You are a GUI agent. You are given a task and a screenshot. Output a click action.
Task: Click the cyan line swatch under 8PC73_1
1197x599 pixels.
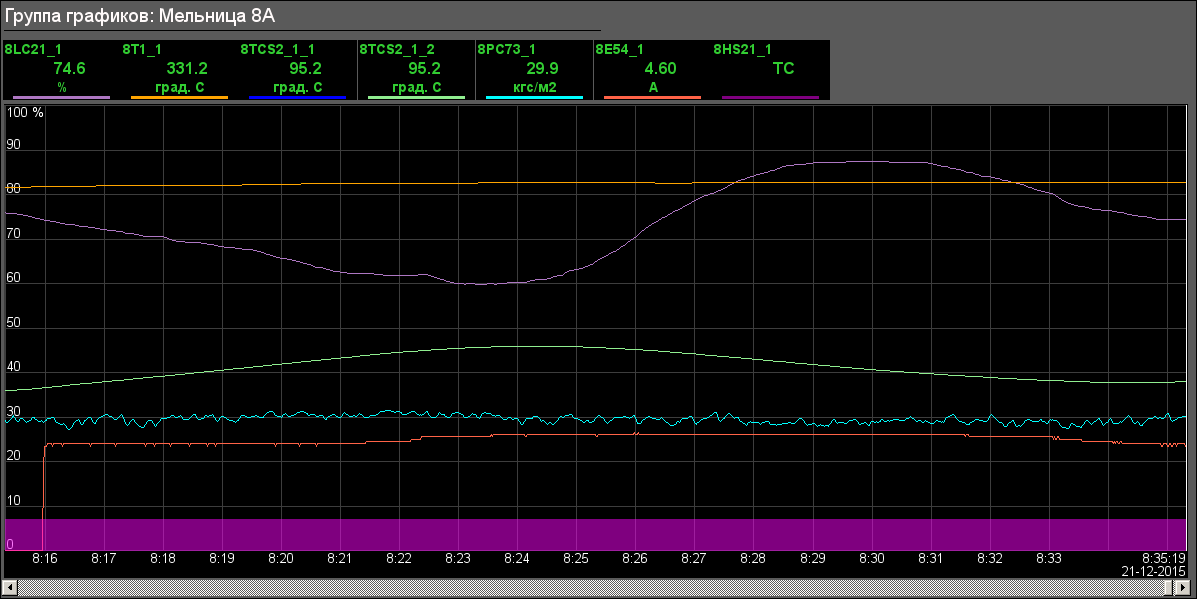click(x=534, y=97)
